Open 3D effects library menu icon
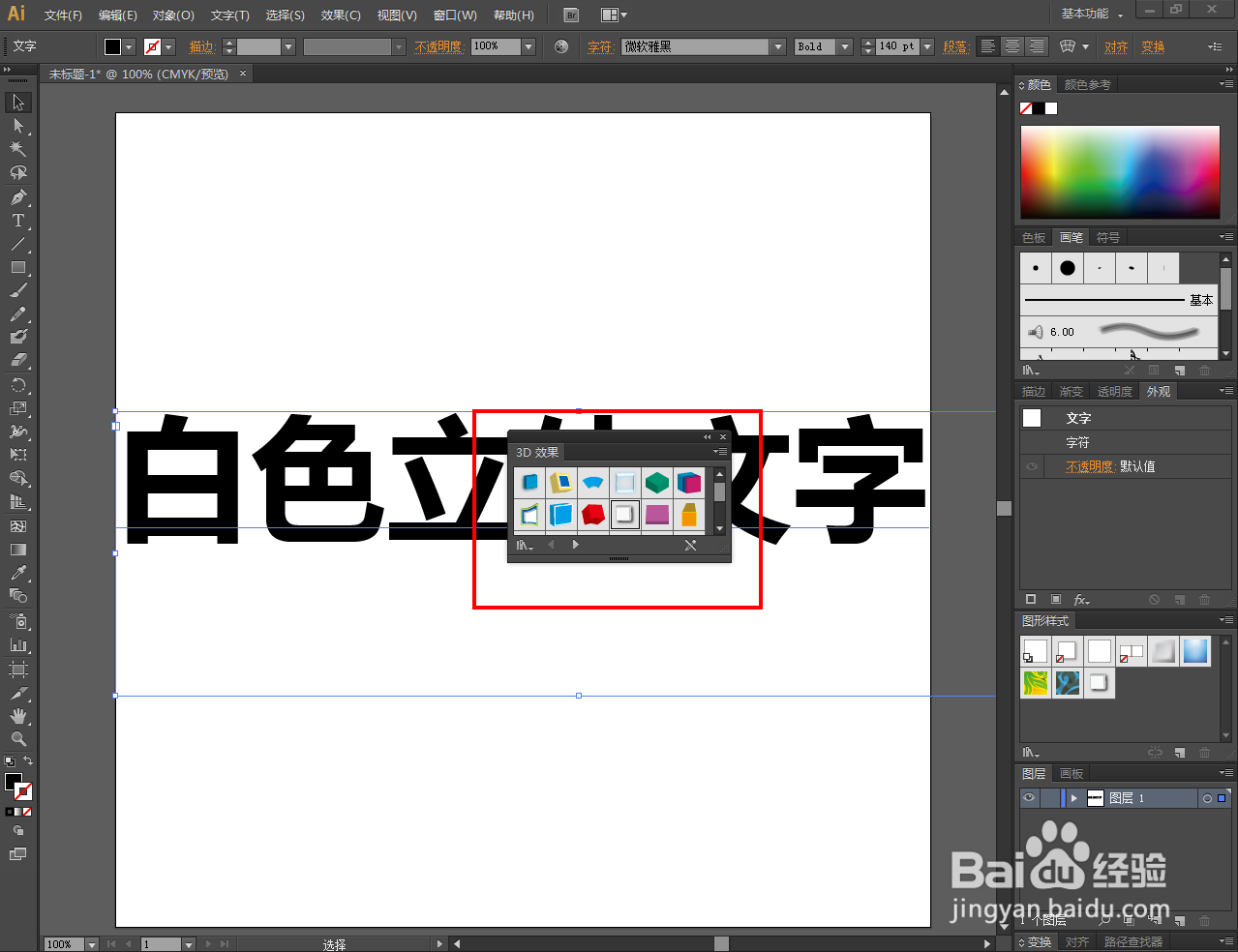 (524, 546)
